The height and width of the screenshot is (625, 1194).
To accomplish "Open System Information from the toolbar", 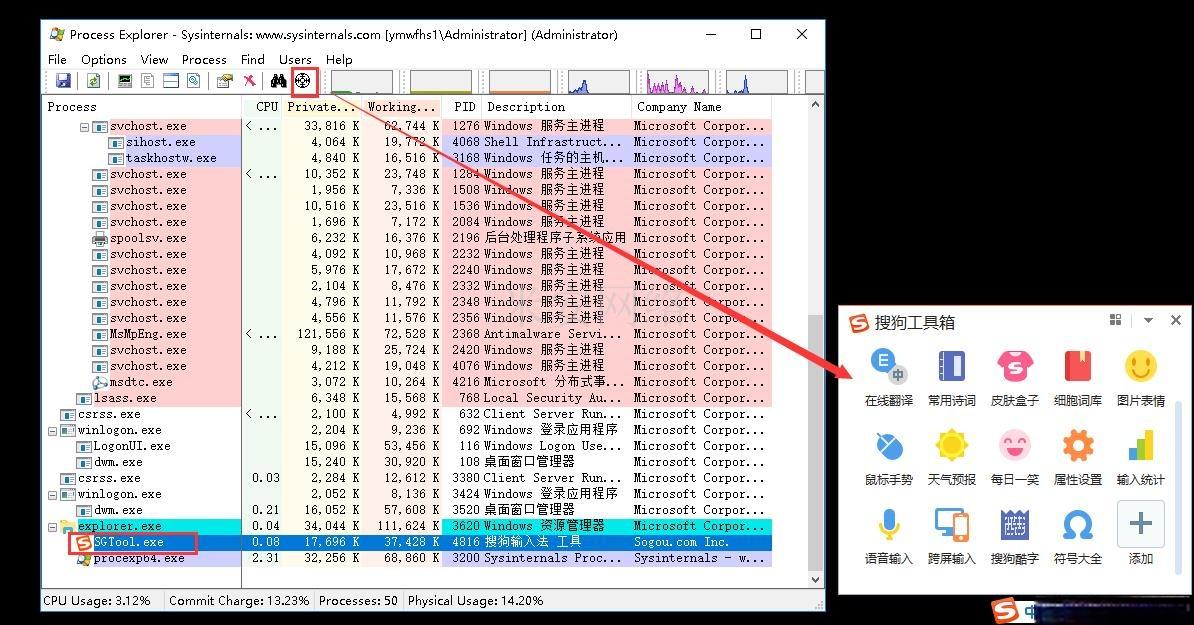I will pyautogui.click(x=125, y=81).
